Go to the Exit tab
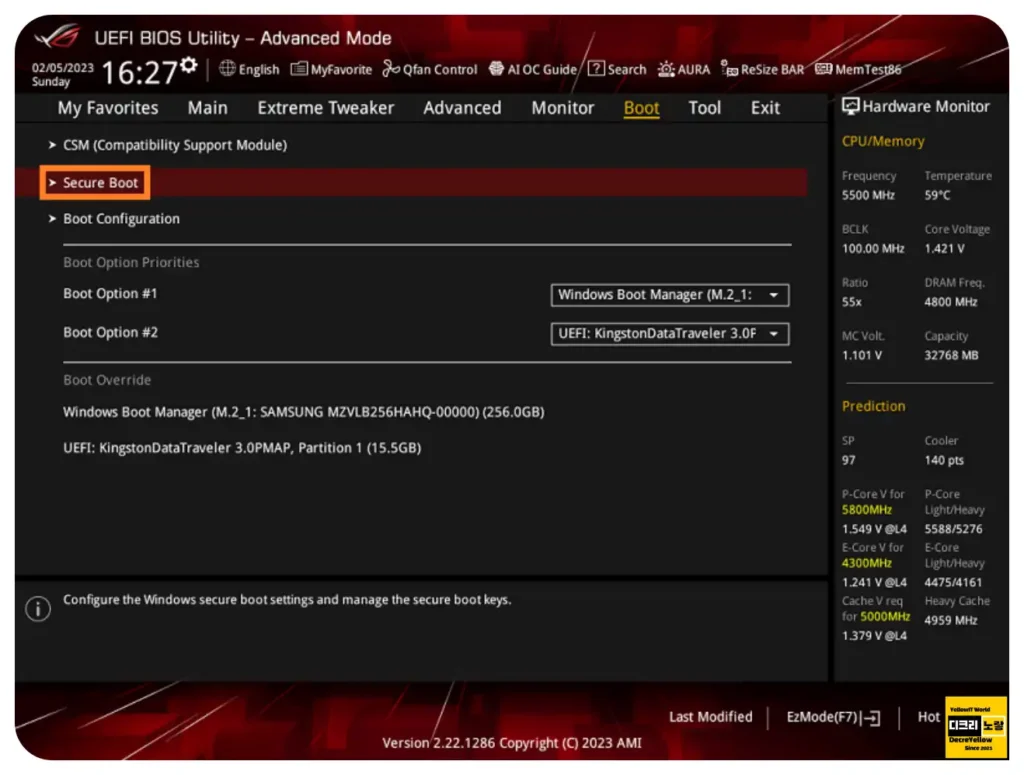 click(x=765, y=108)
